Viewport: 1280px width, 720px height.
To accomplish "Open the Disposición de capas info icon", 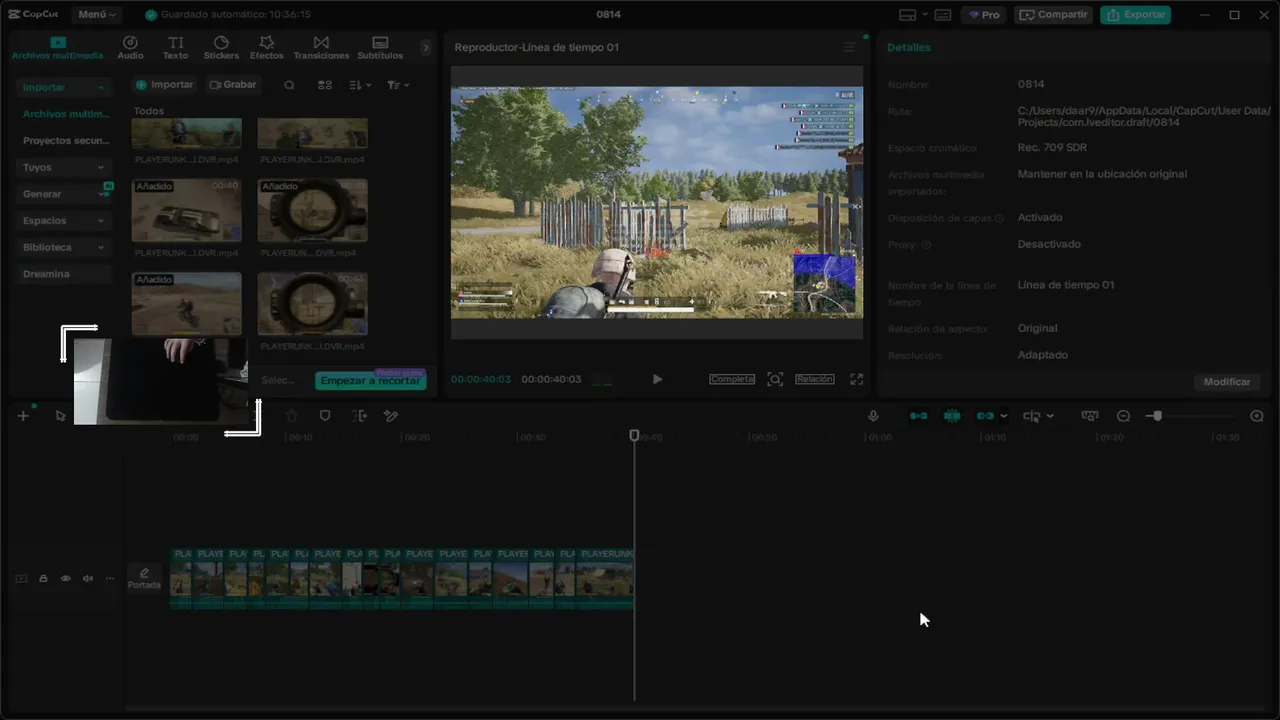I will (1000, 218).
